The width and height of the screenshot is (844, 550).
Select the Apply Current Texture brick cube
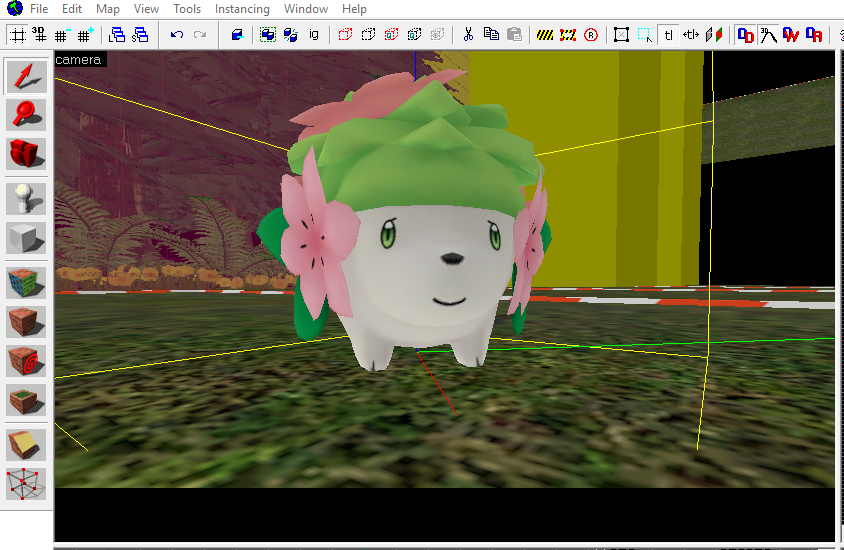tap(26, 321)
